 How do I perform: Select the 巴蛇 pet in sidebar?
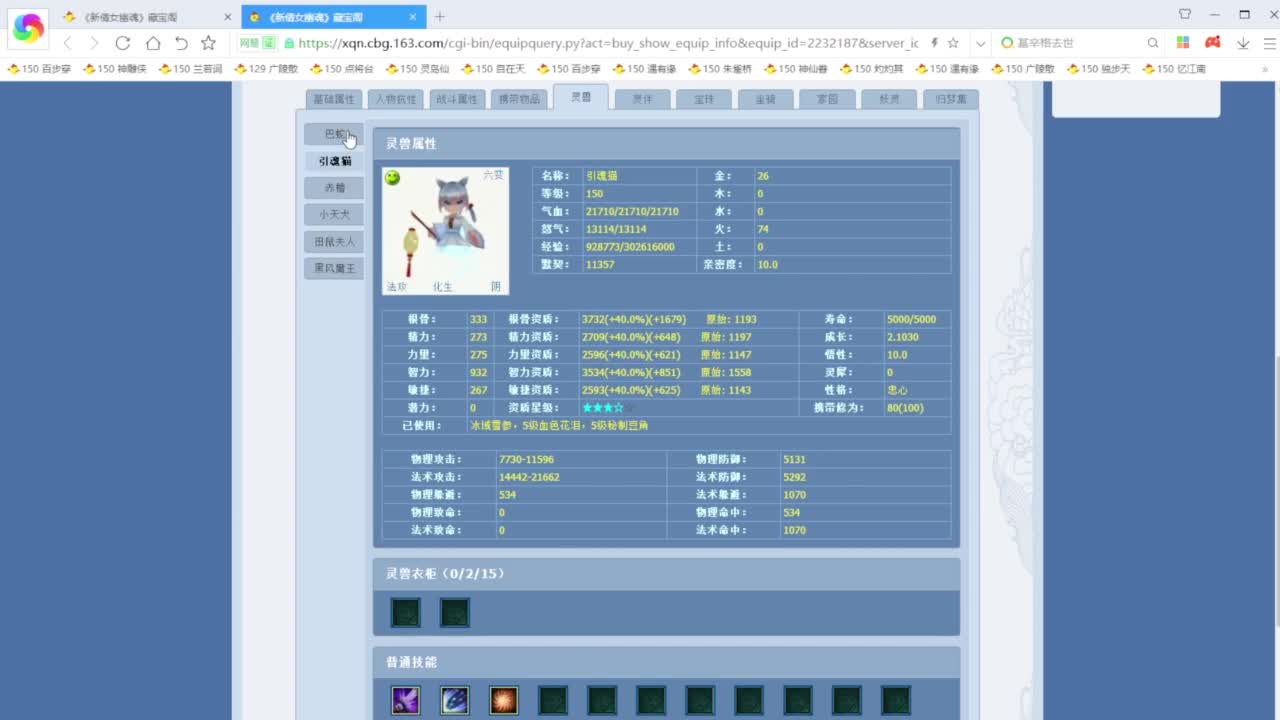(334, 134)
